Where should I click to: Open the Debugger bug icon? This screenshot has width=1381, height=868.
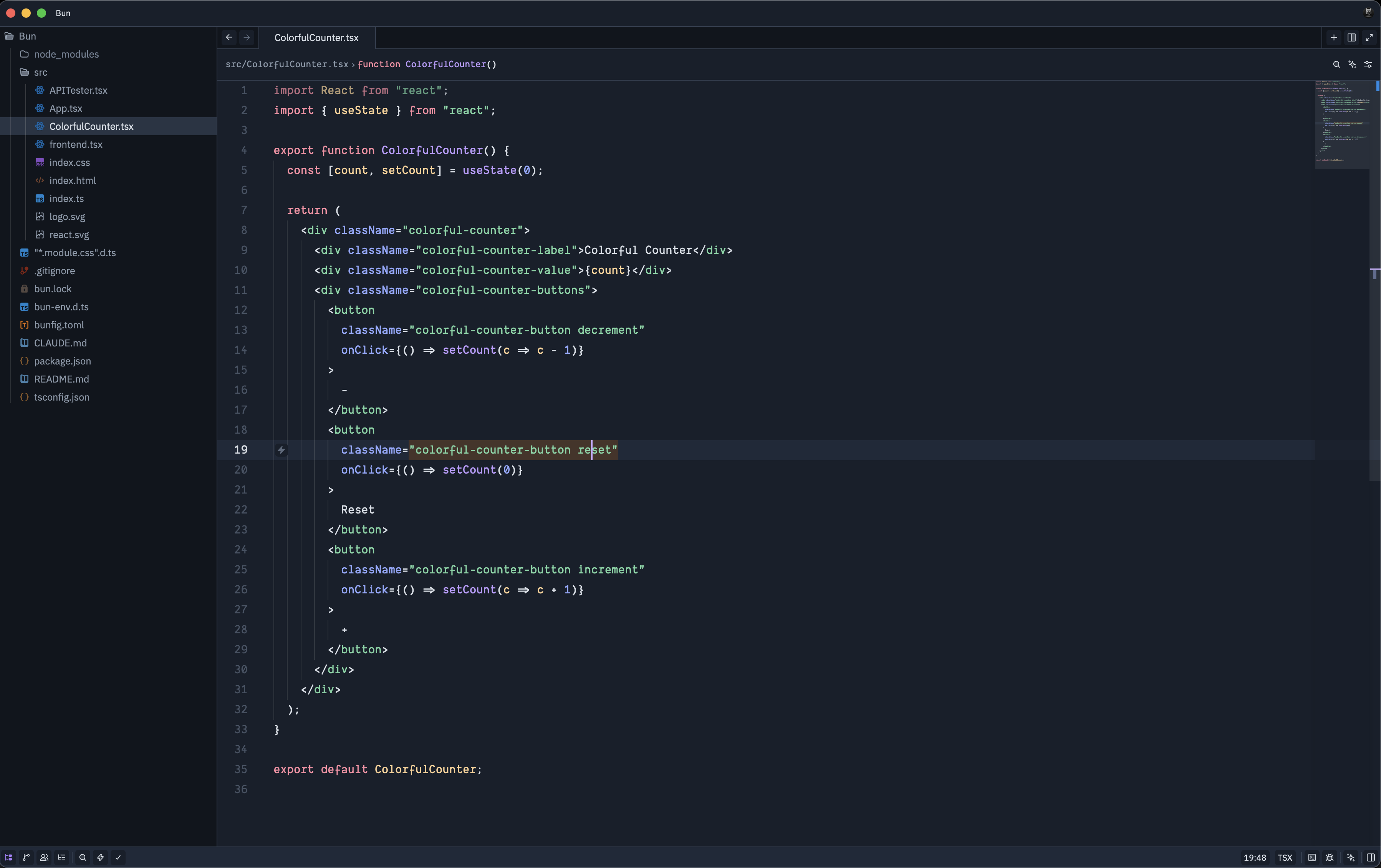pos(1330,857)
